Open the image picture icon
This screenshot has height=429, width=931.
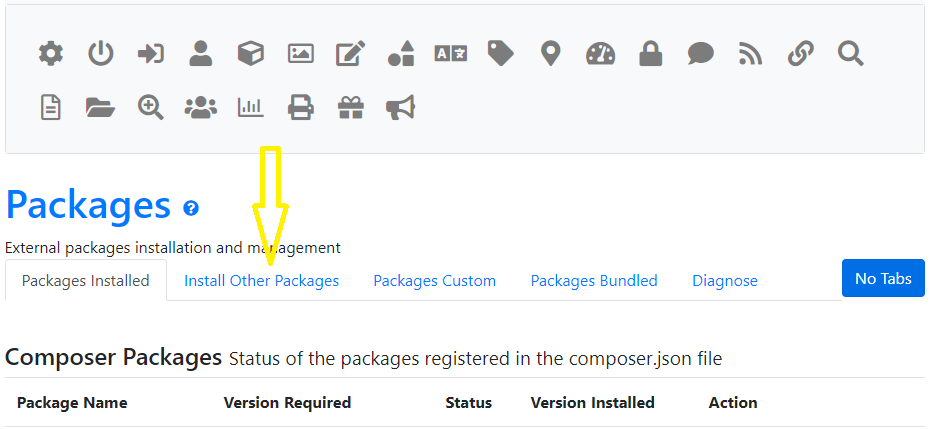point(300,54)
